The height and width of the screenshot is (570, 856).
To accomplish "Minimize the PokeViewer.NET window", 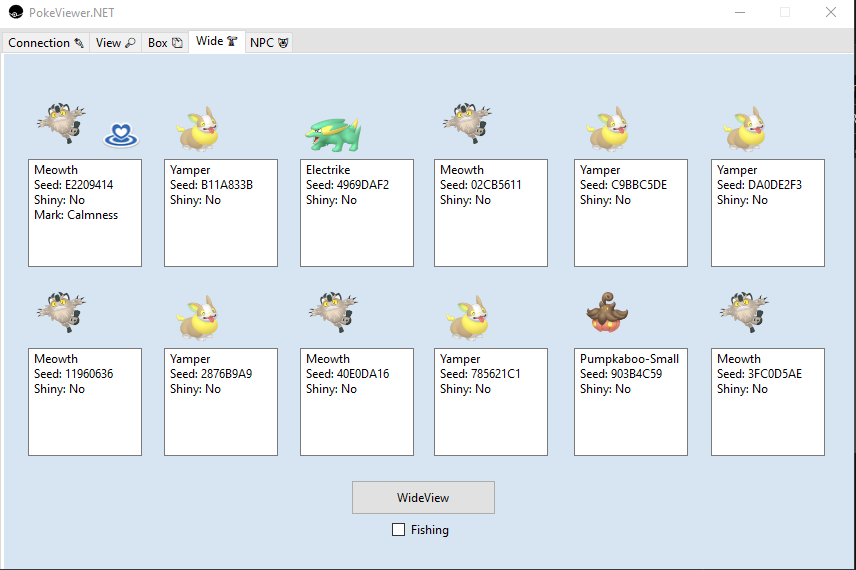I will 740,12.
